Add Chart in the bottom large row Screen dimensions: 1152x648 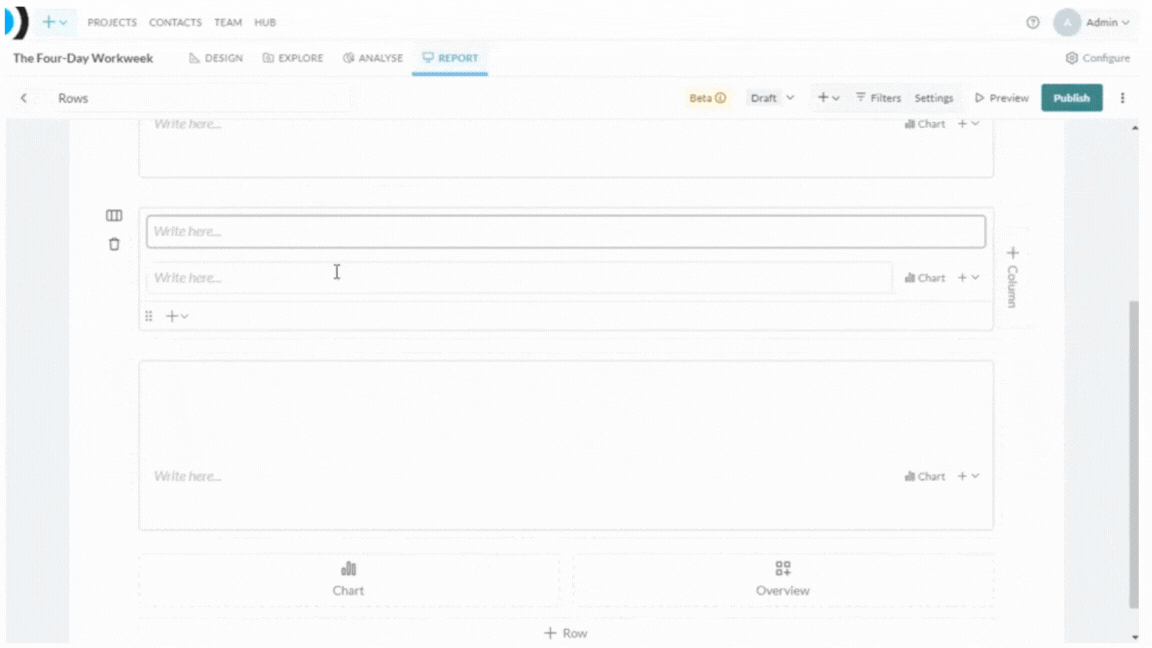click(x=924, y=476)
